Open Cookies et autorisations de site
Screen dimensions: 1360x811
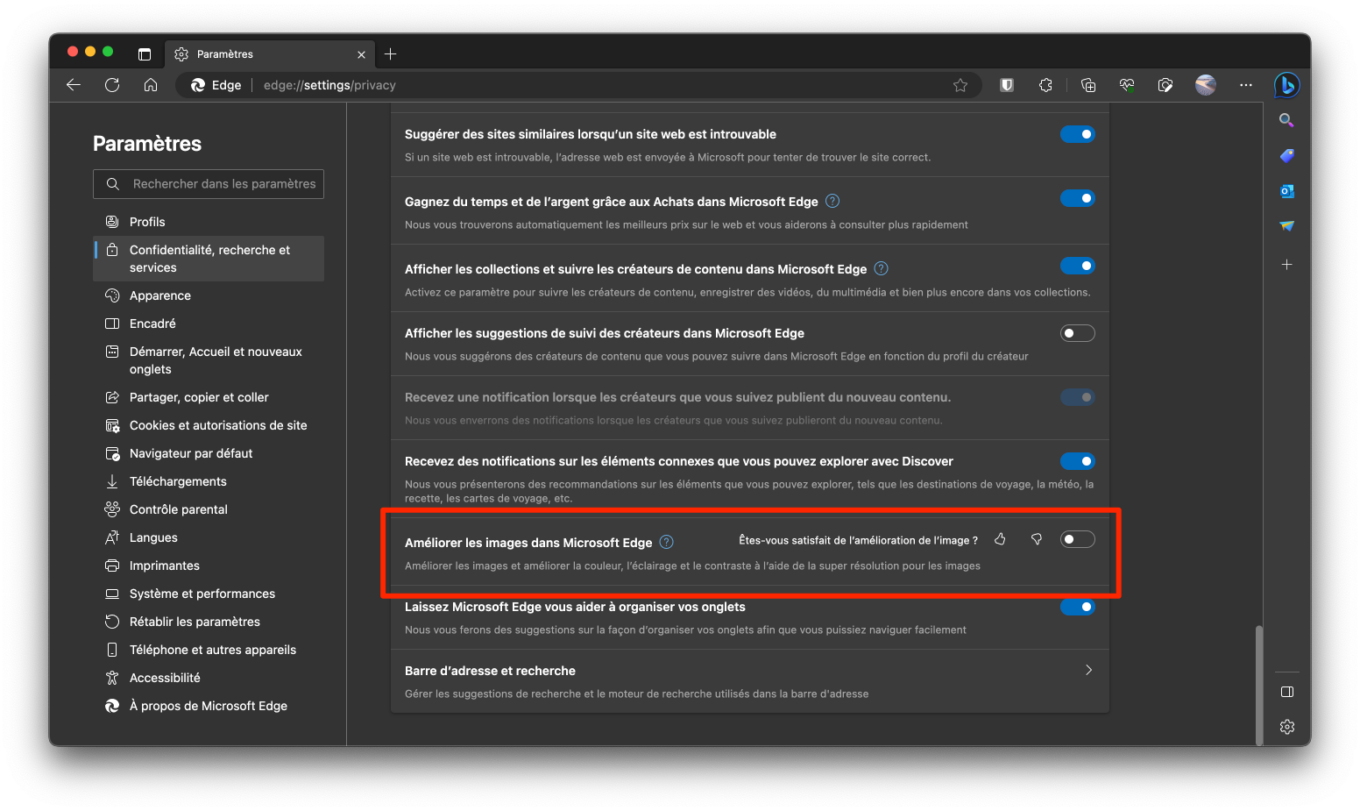[x=208, y=425]
